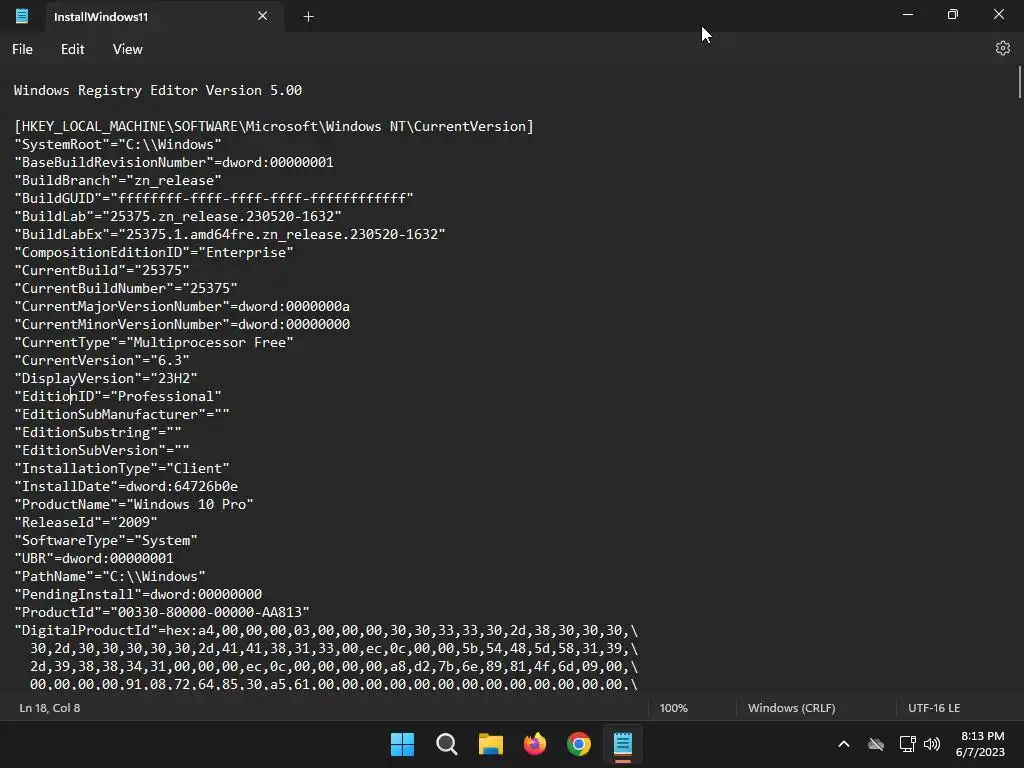Click "CurrentType"="Multiprocessor Free" line
The image size is (1024, 768).
click(153, 342)
